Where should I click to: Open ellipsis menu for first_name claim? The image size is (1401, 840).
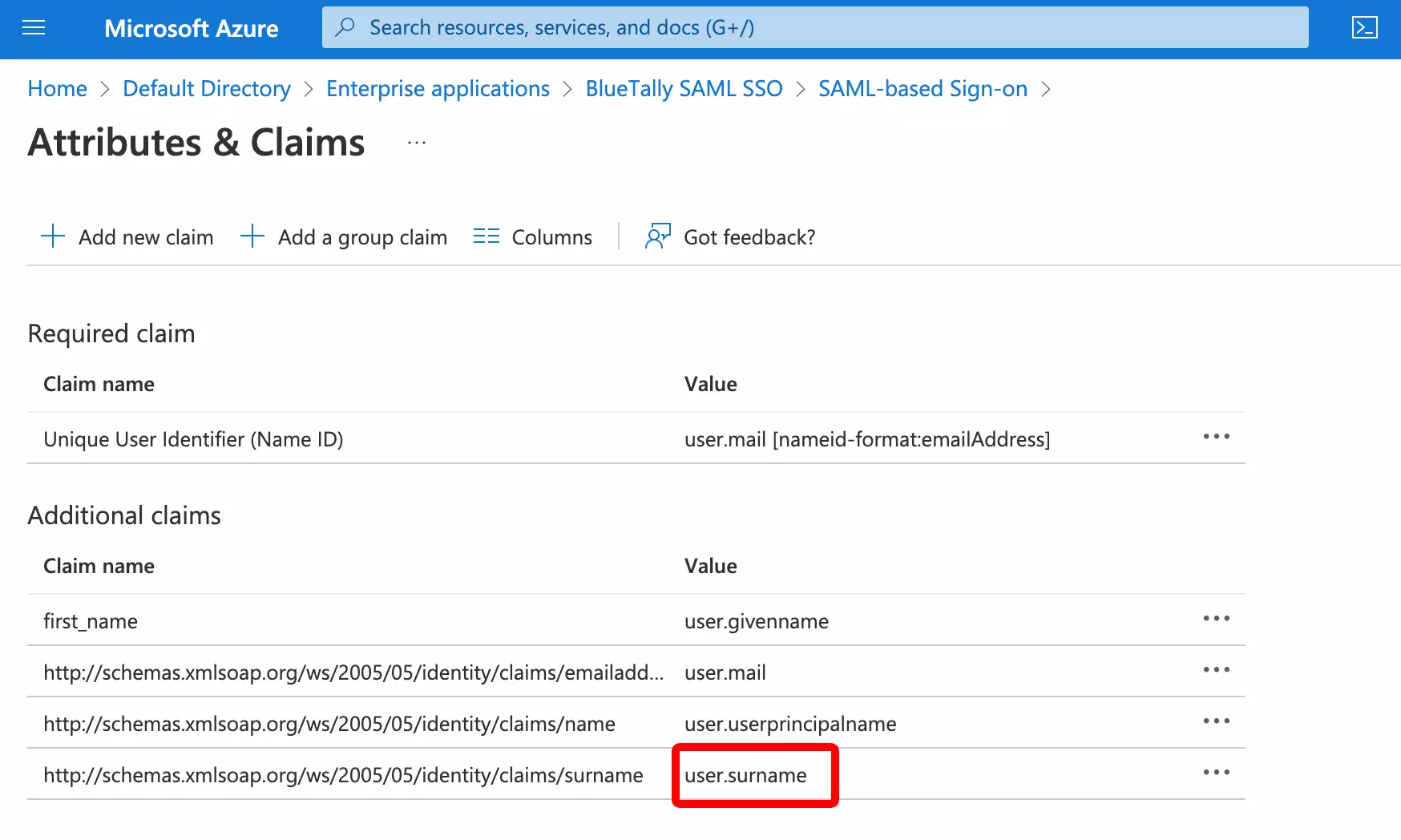[x=1216, y=619]
